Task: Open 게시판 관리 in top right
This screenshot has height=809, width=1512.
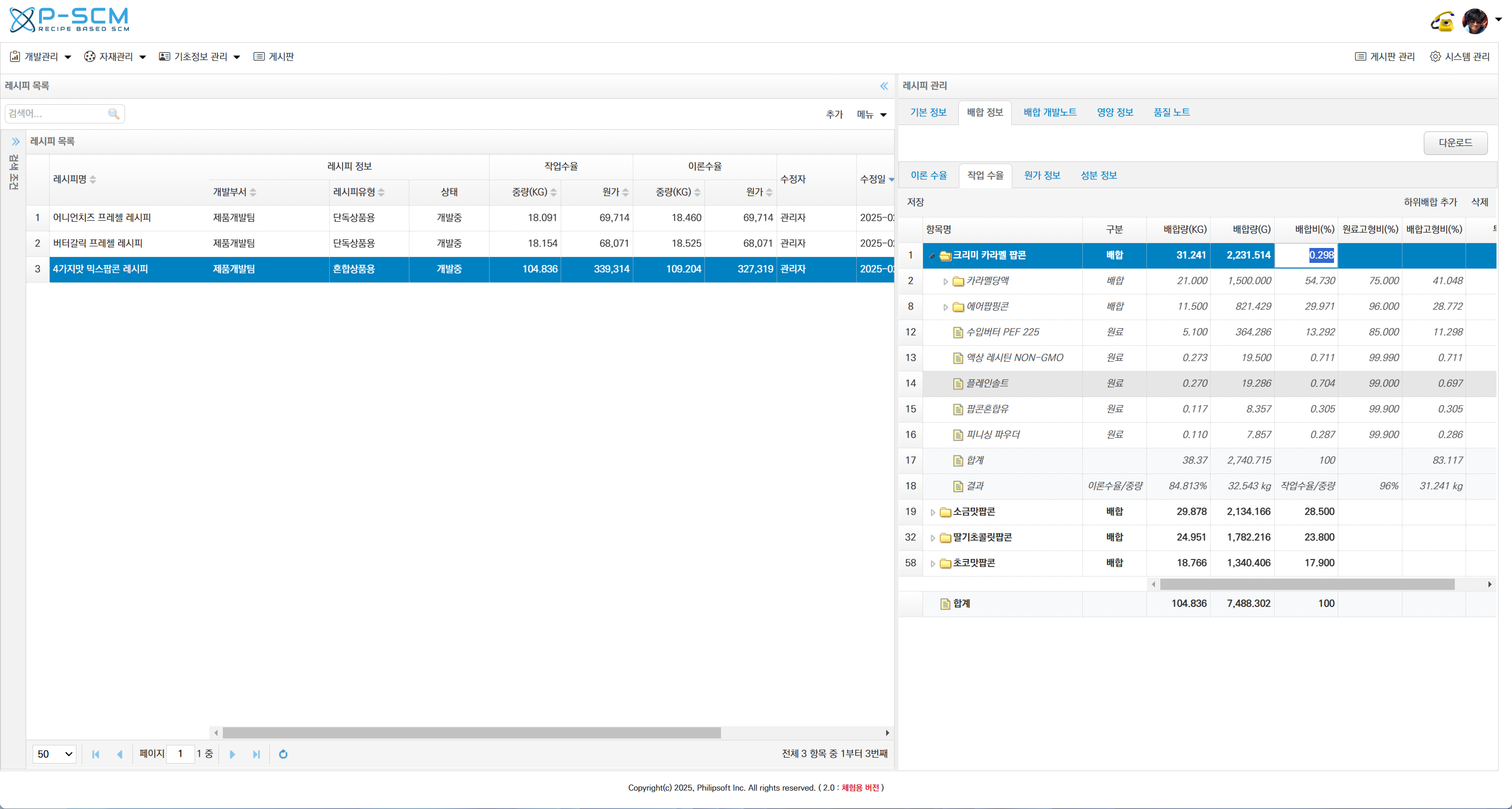Action: point(1385,56)
